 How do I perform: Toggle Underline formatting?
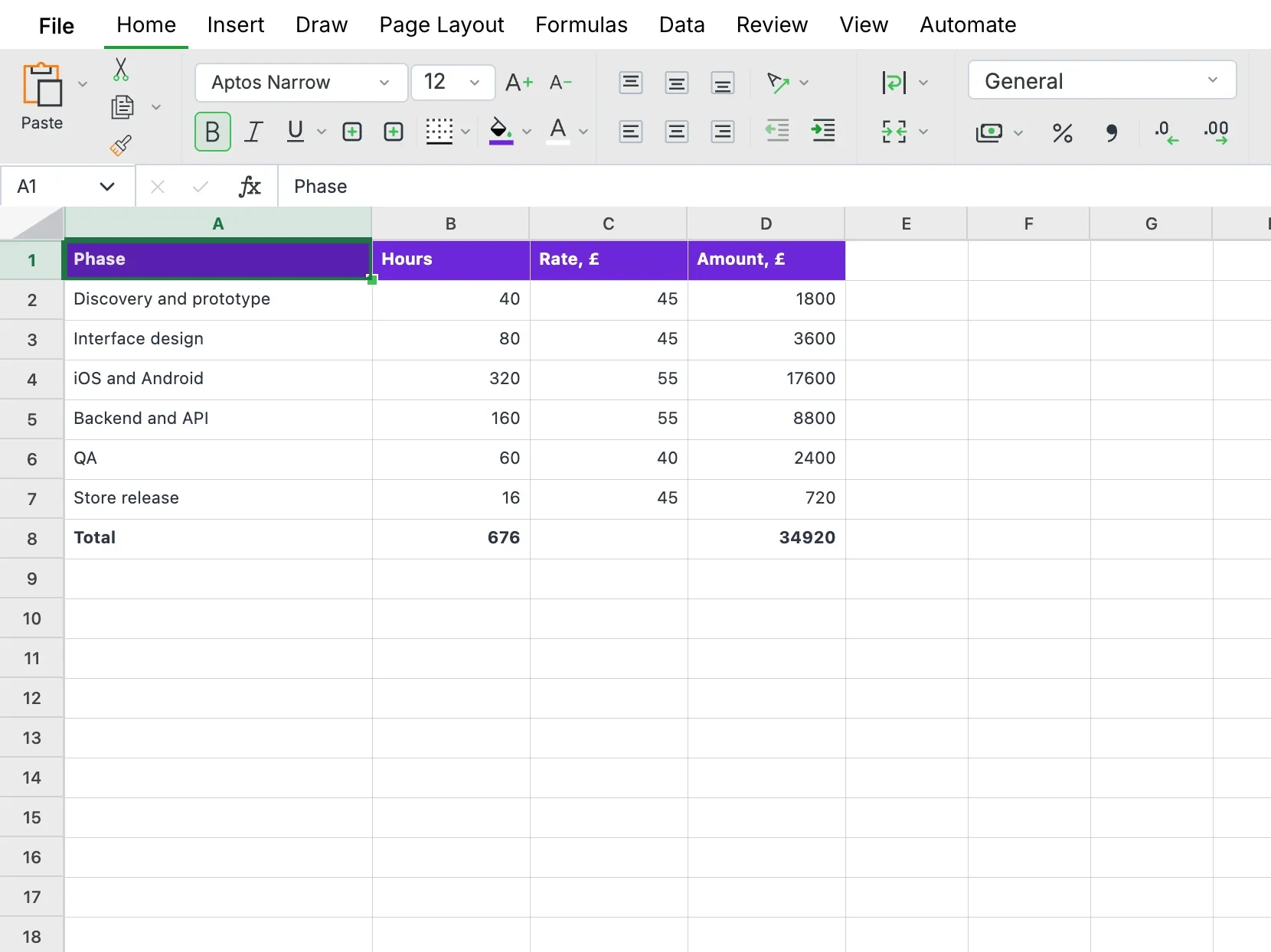296,132
